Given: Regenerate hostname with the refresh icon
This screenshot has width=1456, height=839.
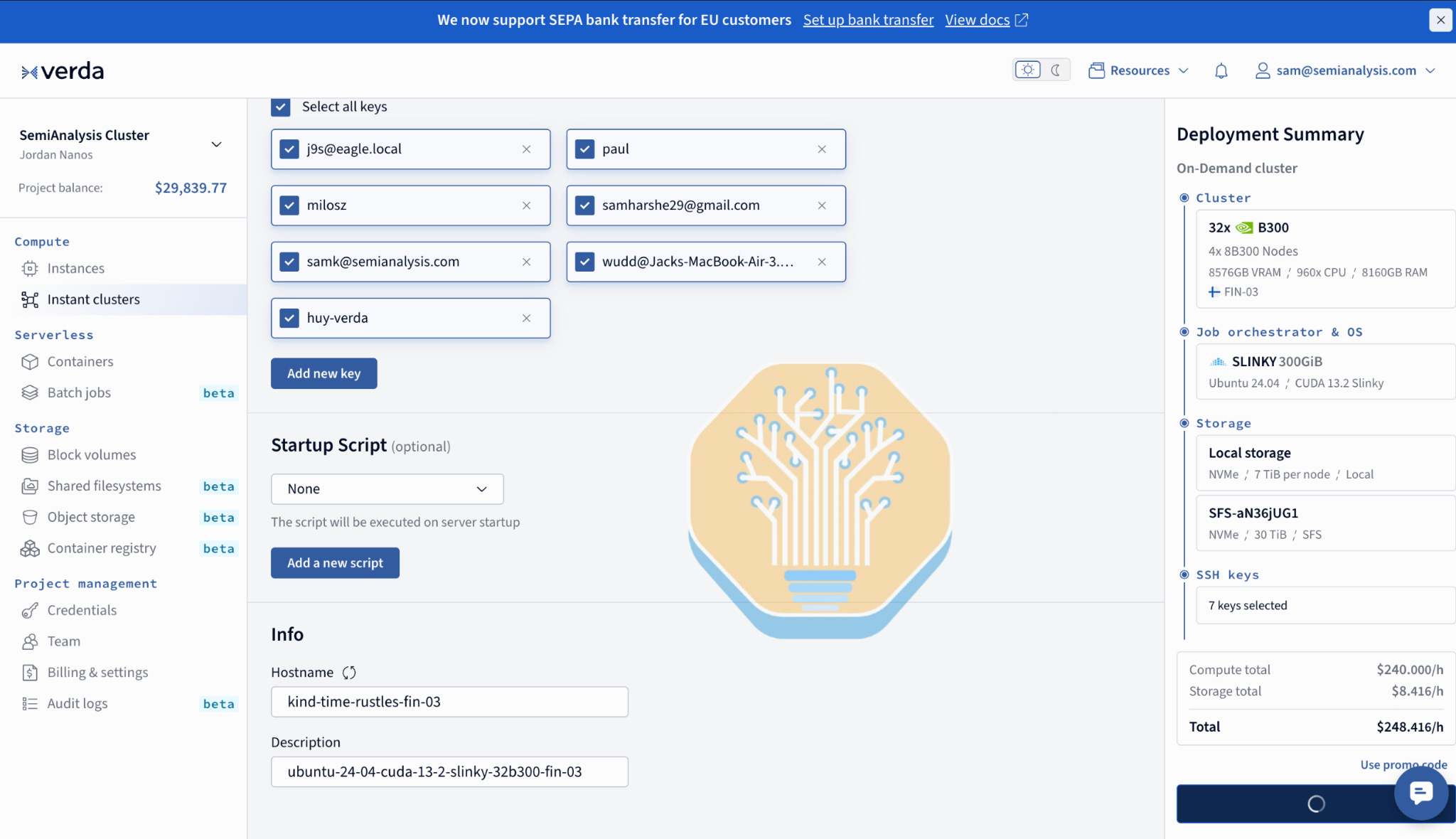Looking at the screenshot, I should pos(349,673).
